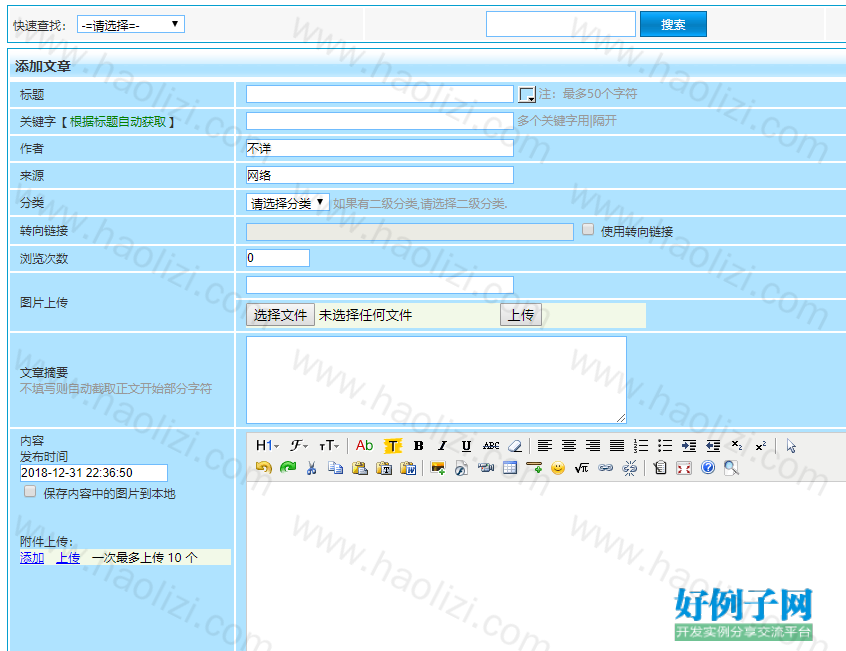
Task: Click inside the 文章摘要 textarea
Action: pos(436,380)
